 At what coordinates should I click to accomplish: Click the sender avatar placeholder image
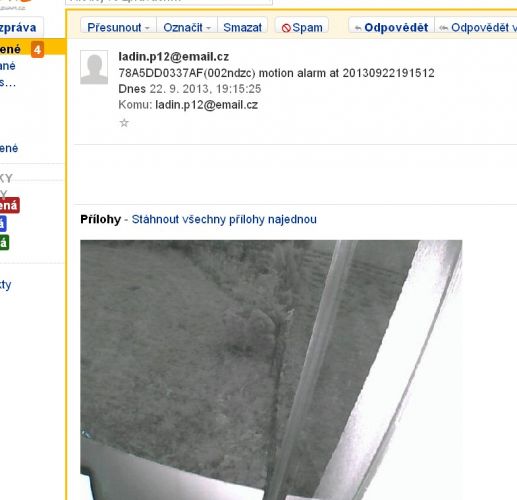point(94,67)
